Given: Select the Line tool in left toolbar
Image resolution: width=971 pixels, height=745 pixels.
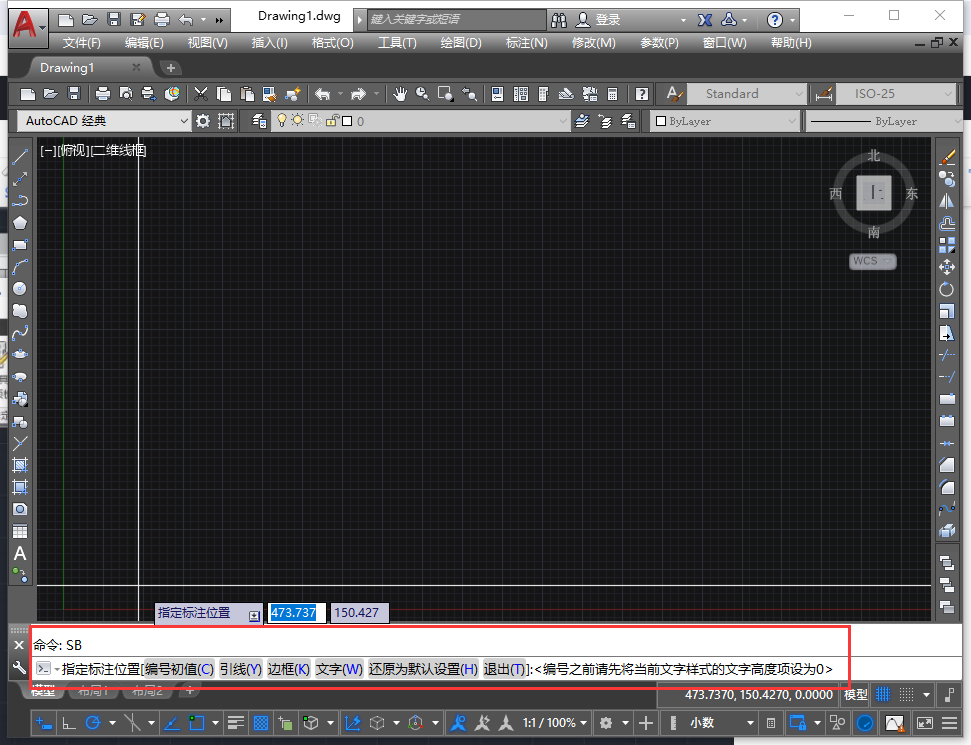Looking at the screenshot, I should click(20, 157).
